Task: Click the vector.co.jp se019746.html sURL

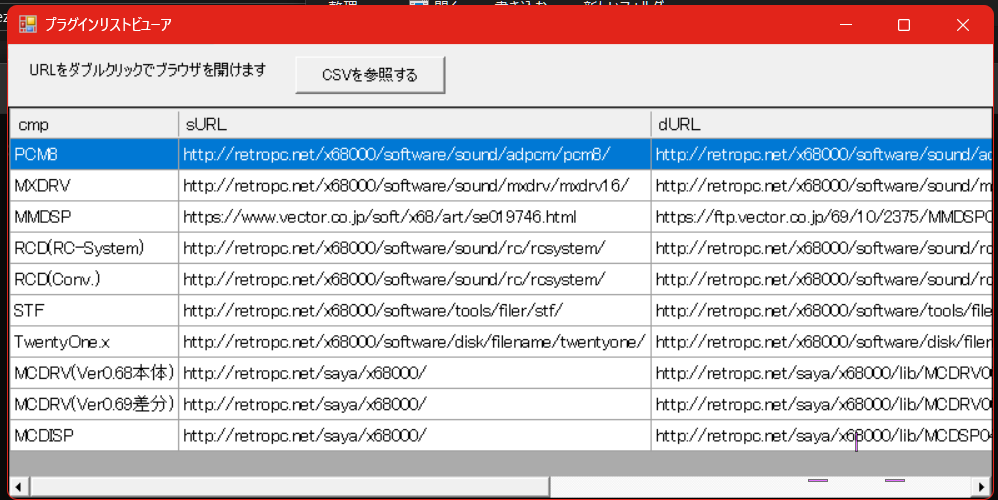Action: 414,216
